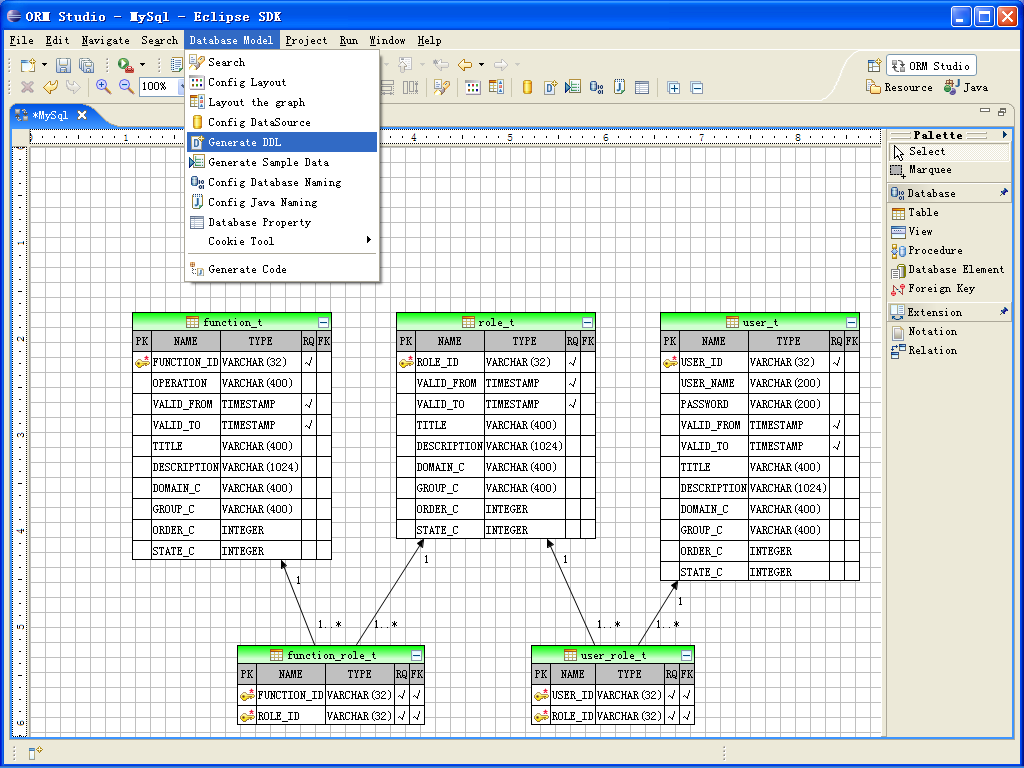Run the External Tools launcher icon
This screenshot has width=1024, height=768.
pos(125,65)
